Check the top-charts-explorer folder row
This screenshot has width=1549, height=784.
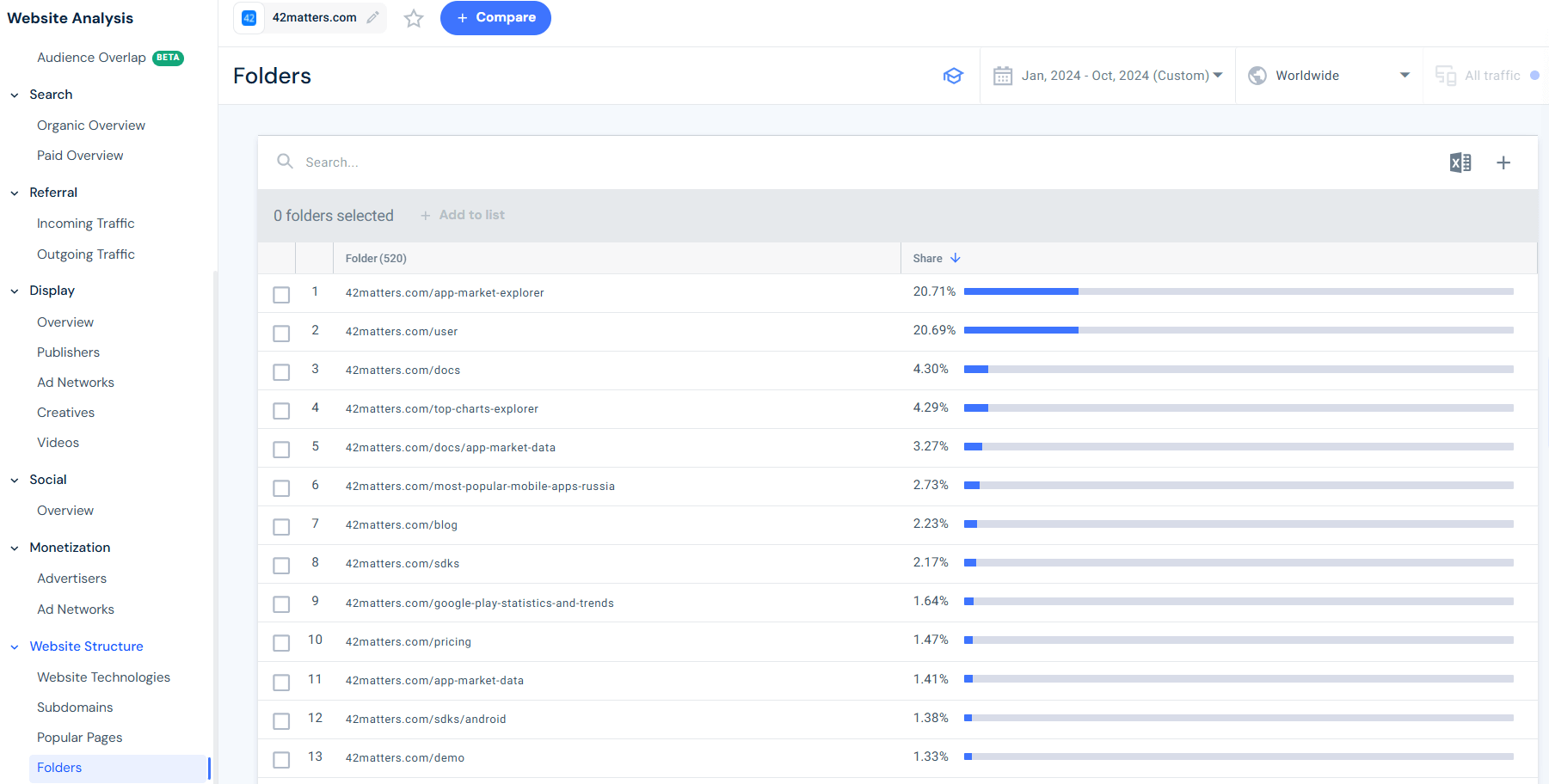281,411
